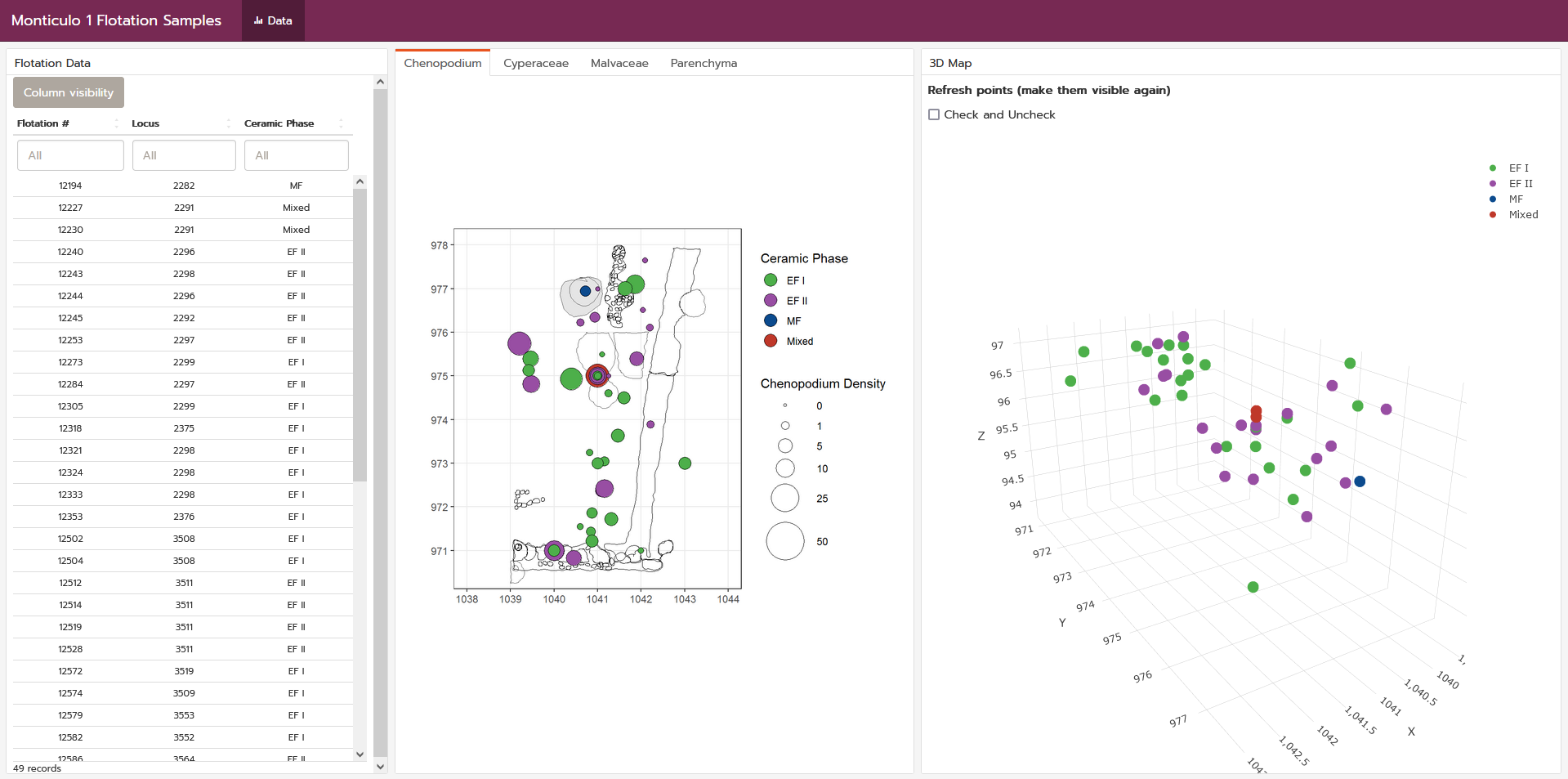The width and height of the screenshot is (1568, 779).
Task: Click the 49 records status text
Action: pyautogui.click(x=37, y=768)
